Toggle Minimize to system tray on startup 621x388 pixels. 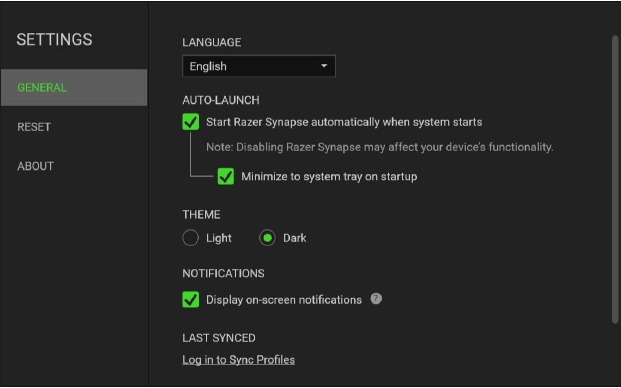coord(226,176)
